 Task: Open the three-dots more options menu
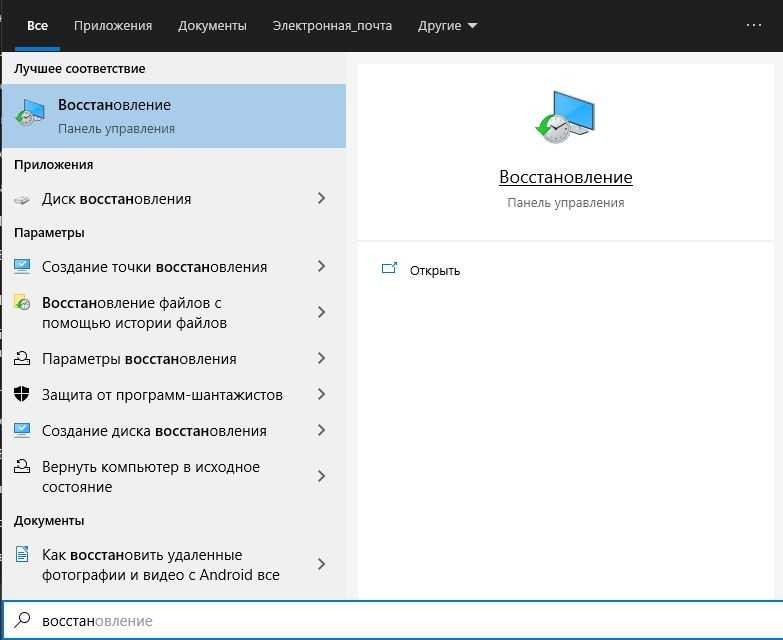[x=754, y=25]
